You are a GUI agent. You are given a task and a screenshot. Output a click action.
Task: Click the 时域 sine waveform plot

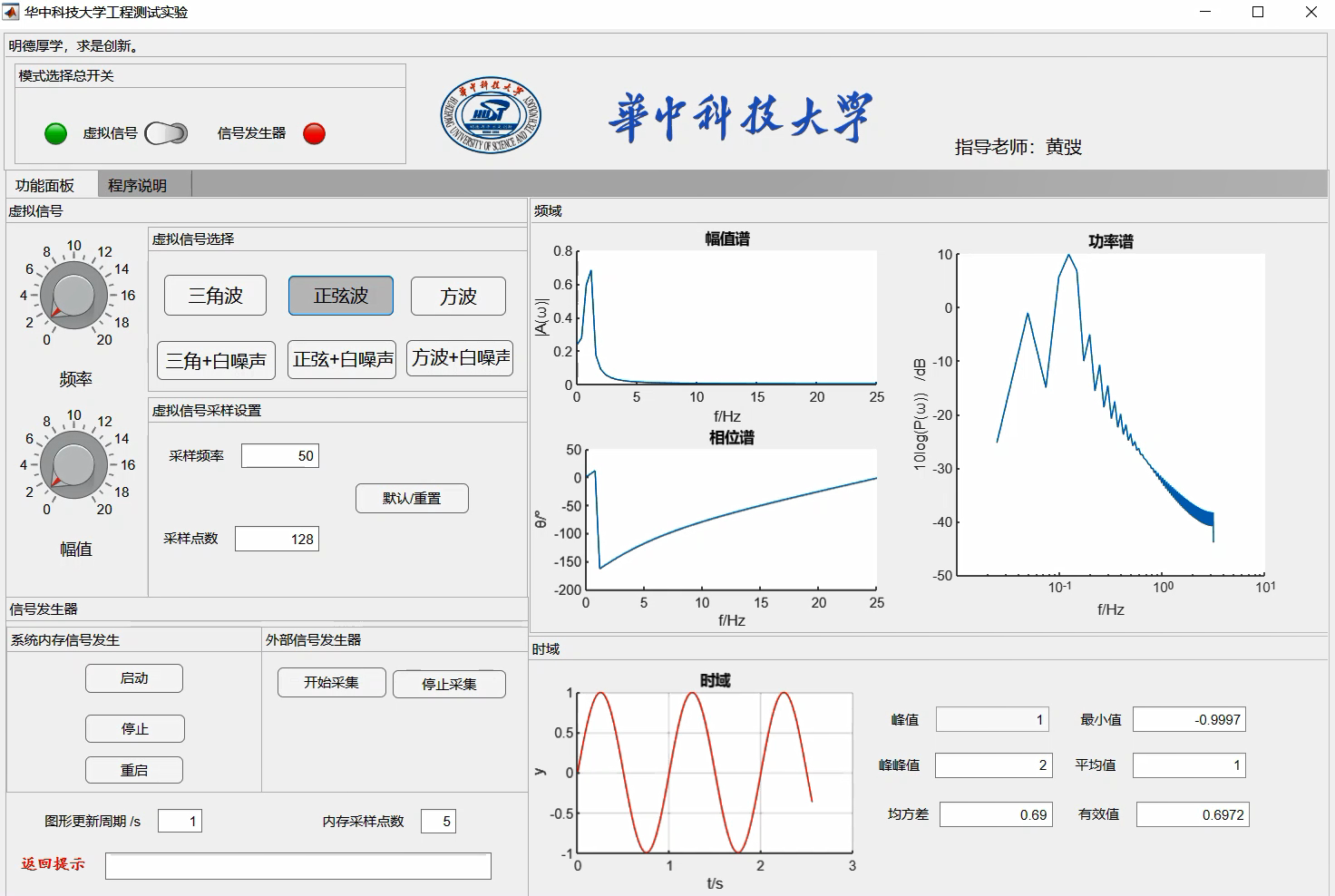coord(715,774)
